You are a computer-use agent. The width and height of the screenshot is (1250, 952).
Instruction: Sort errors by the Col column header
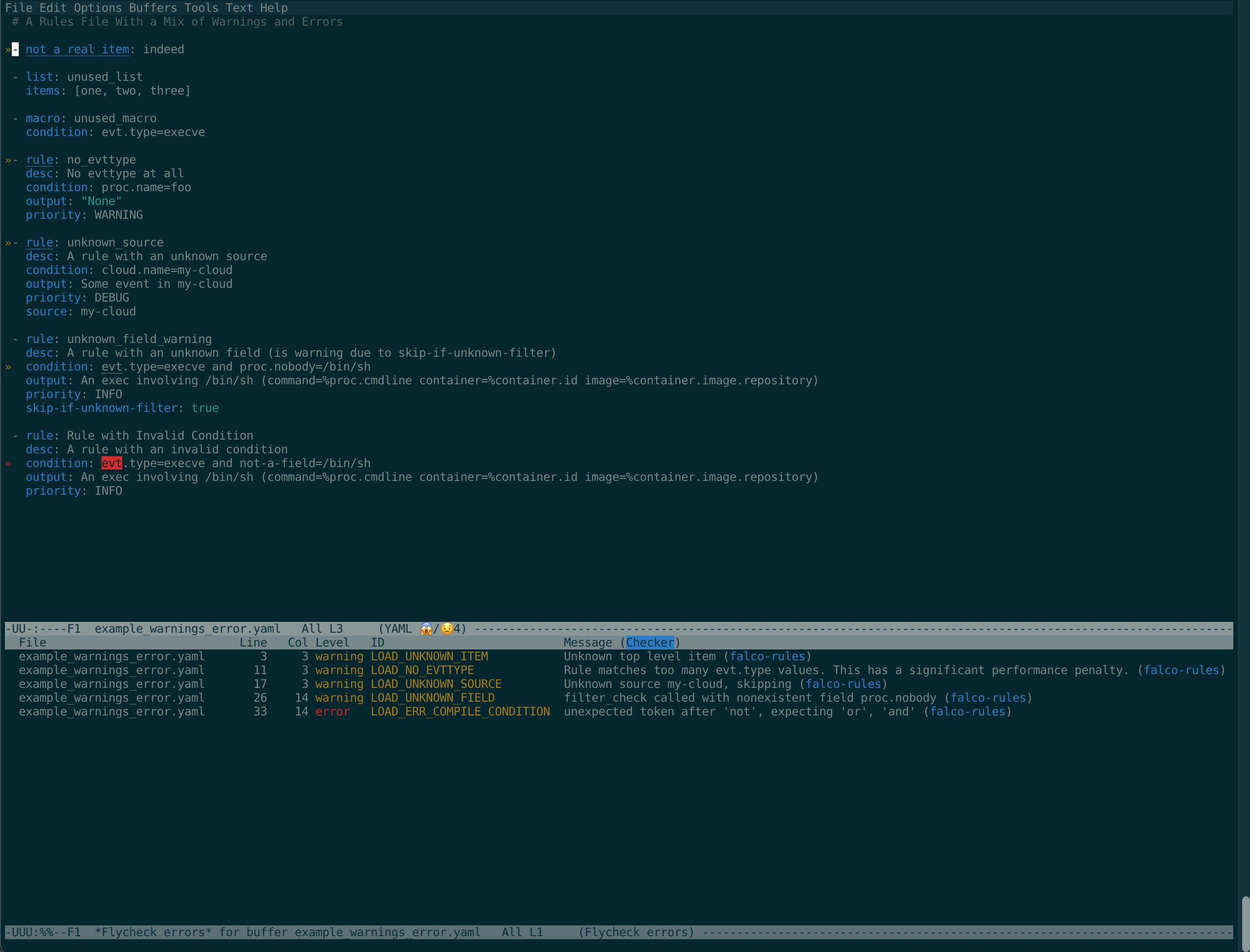pyautogui.click(x=298, y=643)
